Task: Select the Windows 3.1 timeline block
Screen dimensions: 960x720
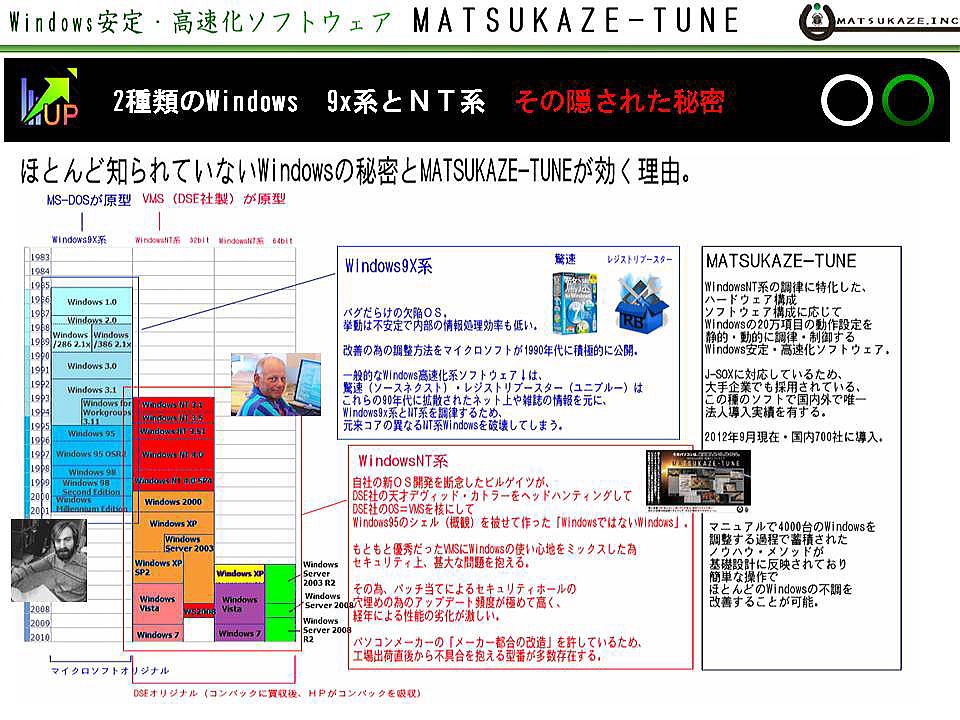Action: coord(92,389)
